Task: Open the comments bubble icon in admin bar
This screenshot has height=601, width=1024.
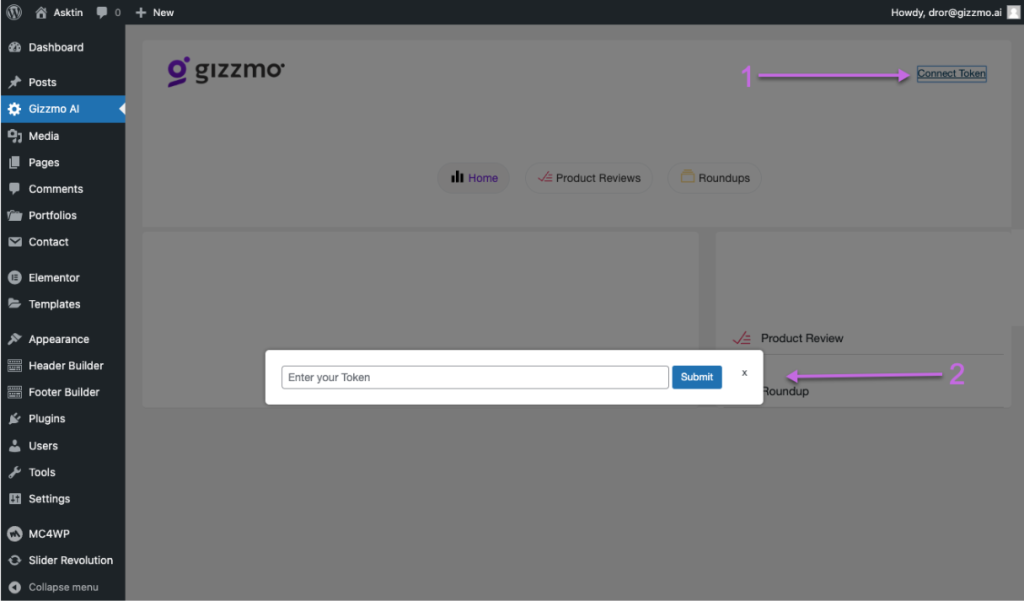Action: 103,13
